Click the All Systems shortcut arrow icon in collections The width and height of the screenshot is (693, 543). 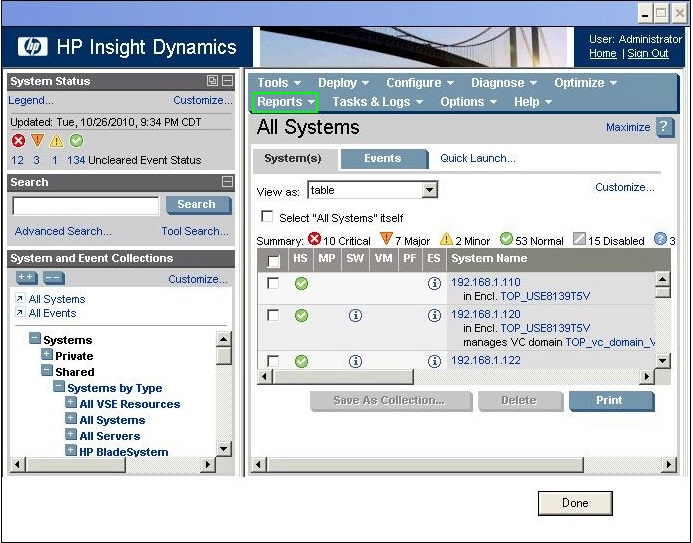pos(20,298)
